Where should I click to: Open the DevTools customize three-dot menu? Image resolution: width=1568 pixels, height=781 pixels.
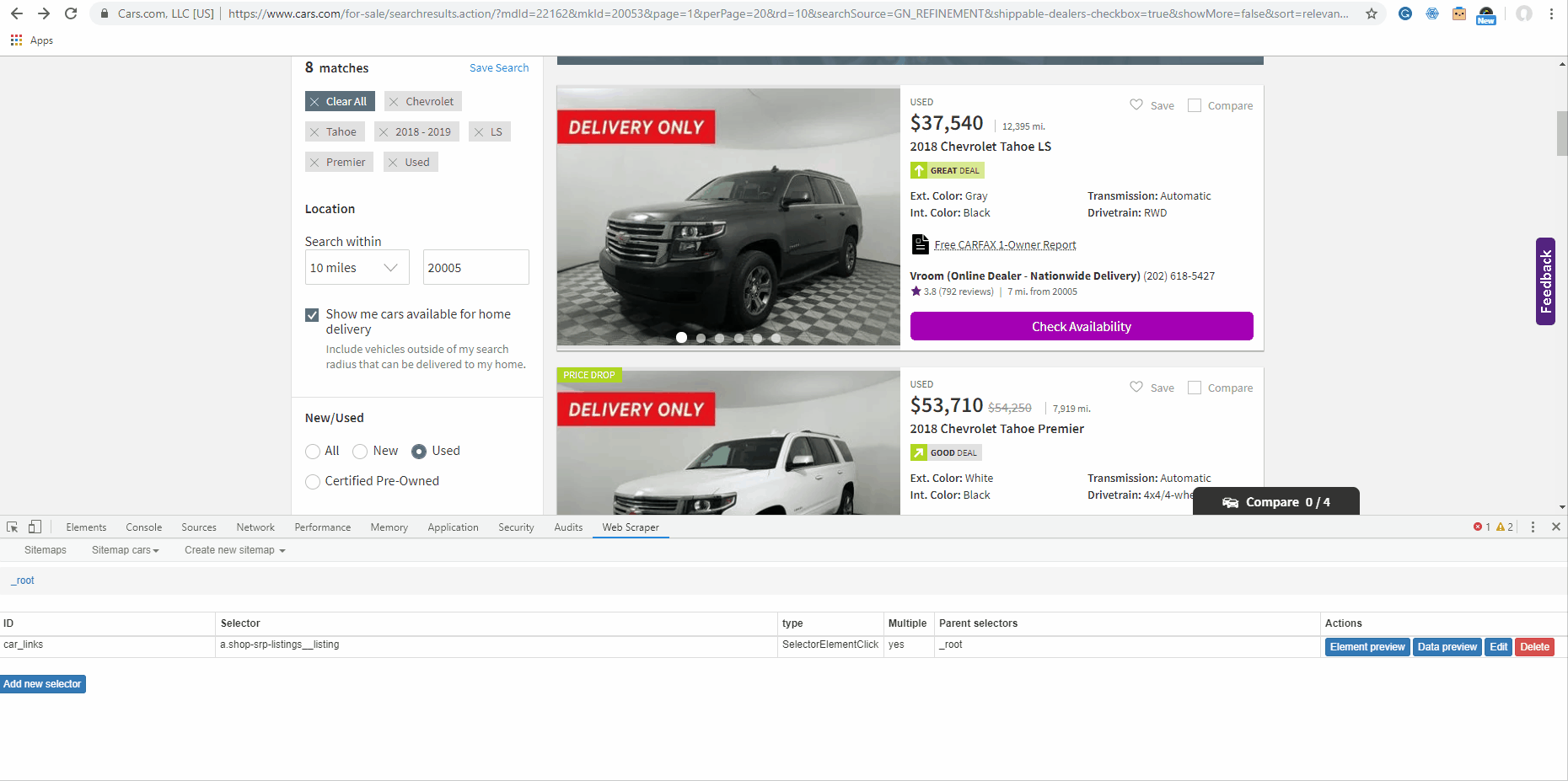tap(1533, 527)
